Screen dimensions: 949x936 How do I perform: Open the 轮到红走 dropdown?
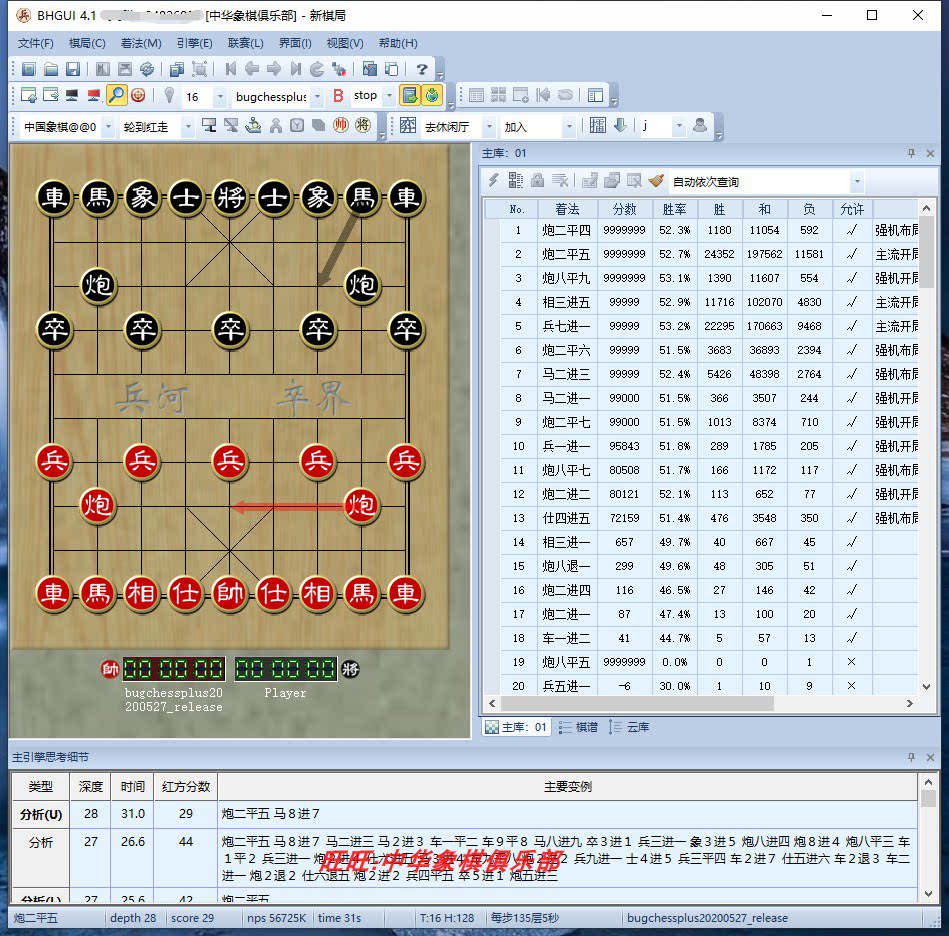[188, 127]
